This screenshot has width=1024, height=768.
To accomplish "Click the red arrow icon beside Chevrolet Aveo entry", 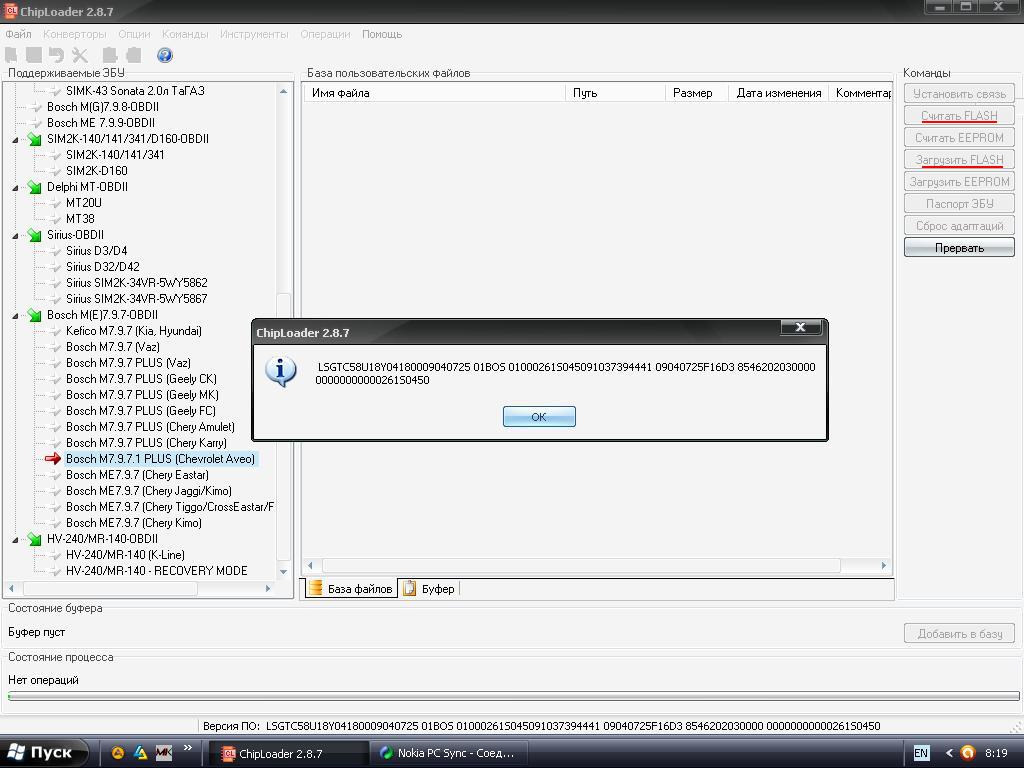I will (x=53, y=459).
